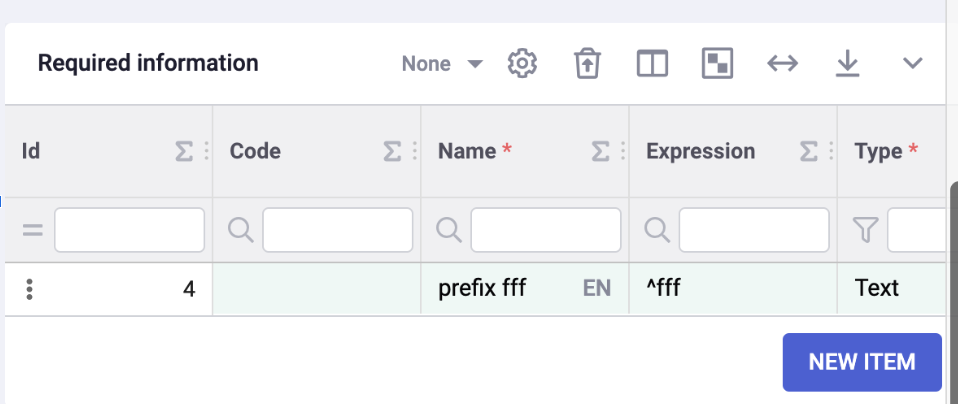The image size is (958, 404).
Task: Toggle the column layout split icon
Action: pos(652,64)
